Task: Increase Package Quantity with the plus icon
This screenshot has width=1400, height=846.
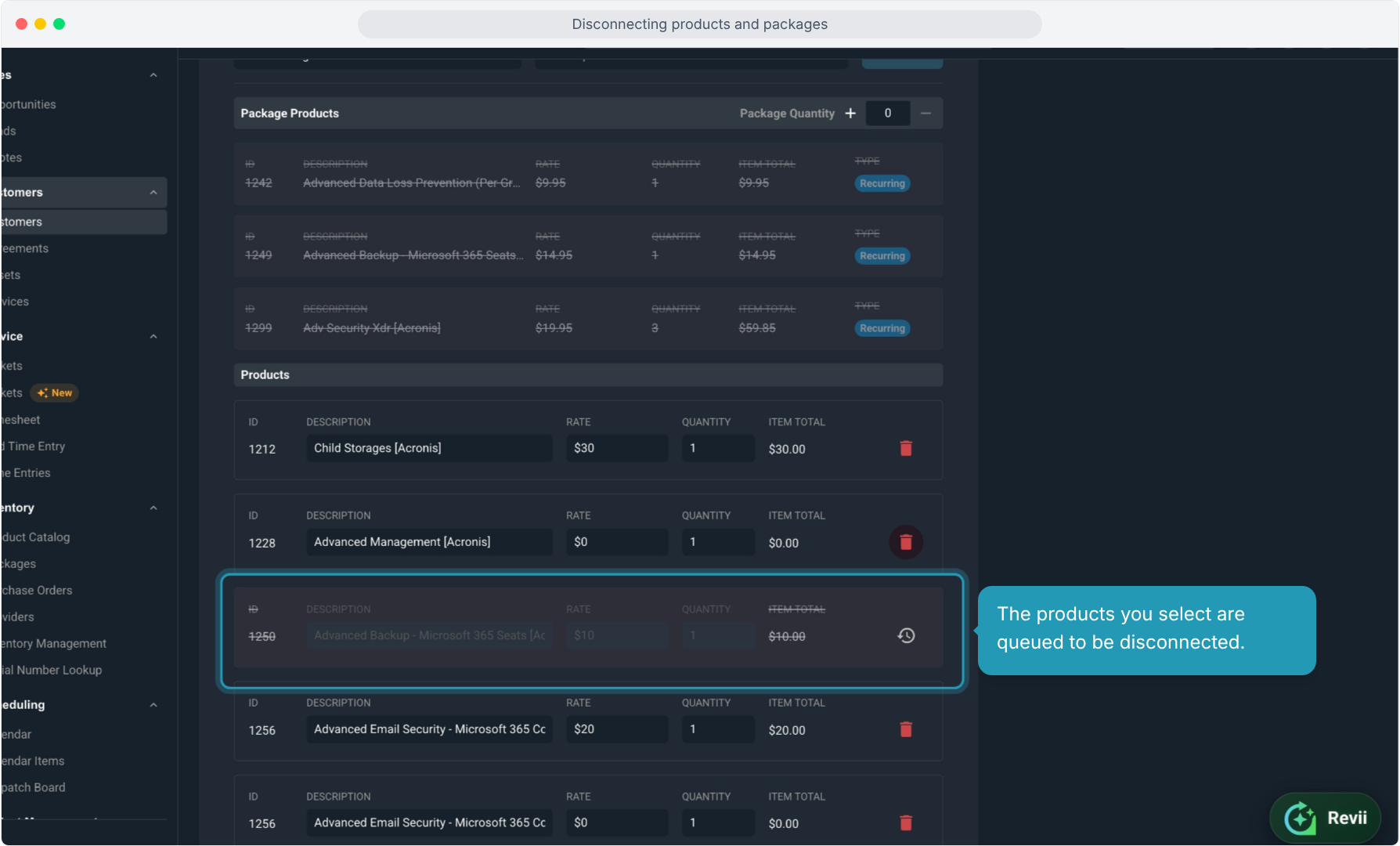Action: click(850, 114)
